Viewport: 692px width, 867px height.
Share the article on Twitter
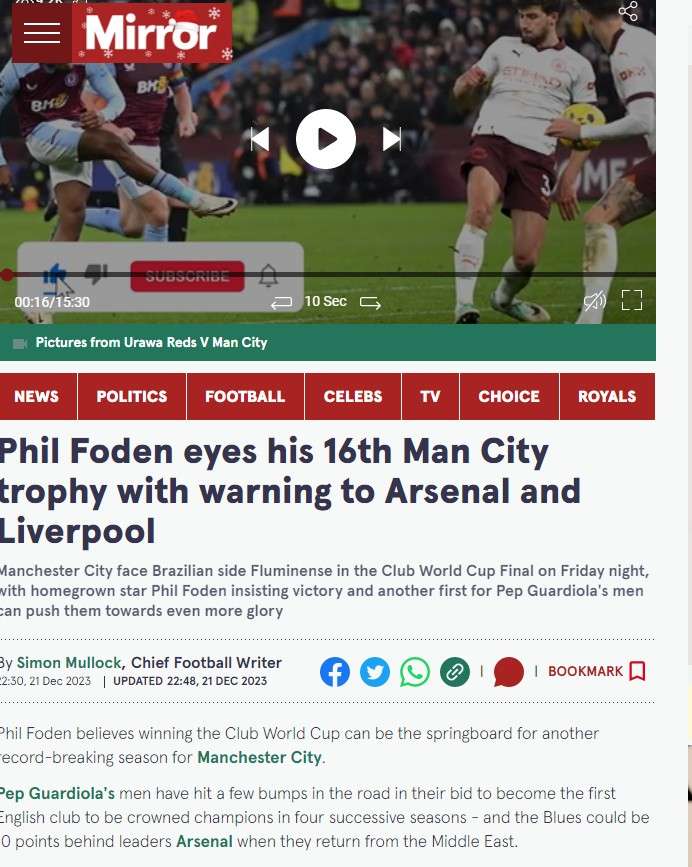[375, 672]
